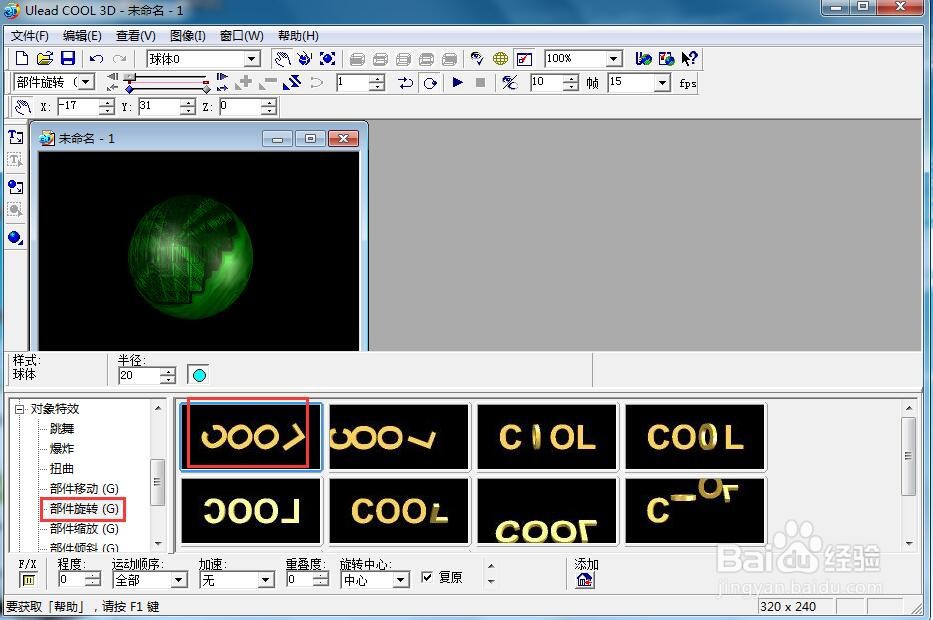The height and width of the screenshot is (620, 933).
Task: Click the hand icon beside the X coordinate
Action: point(23,107)
